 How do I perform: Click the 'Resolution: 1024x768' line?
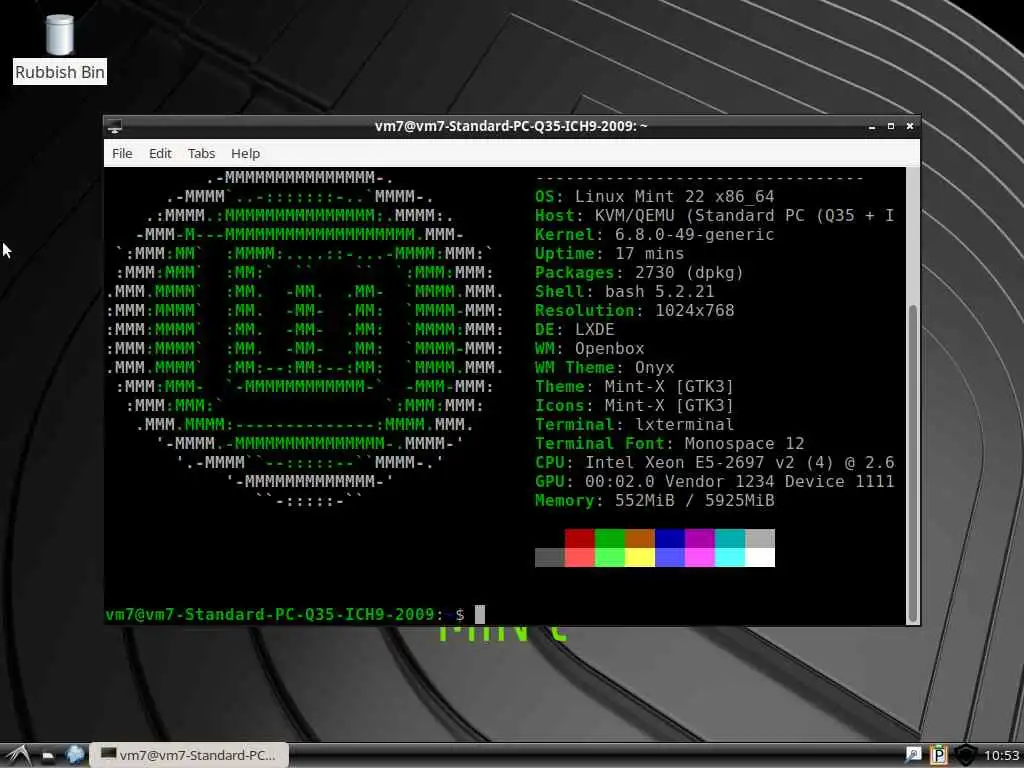point(635,310)
